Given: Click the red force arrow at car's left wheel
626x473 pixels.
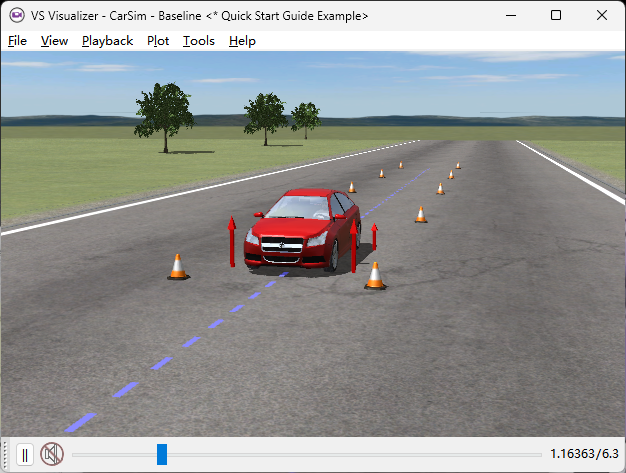Looking at the screenshot, I should 231,242.
